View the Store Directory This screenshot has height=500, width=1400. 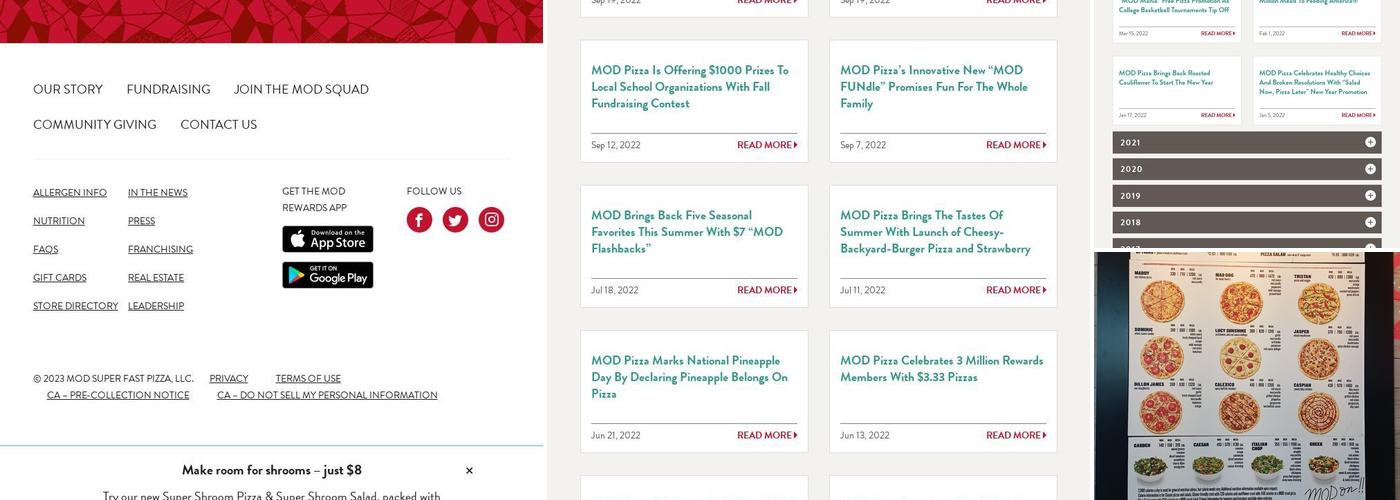click(x=75, y=306)
